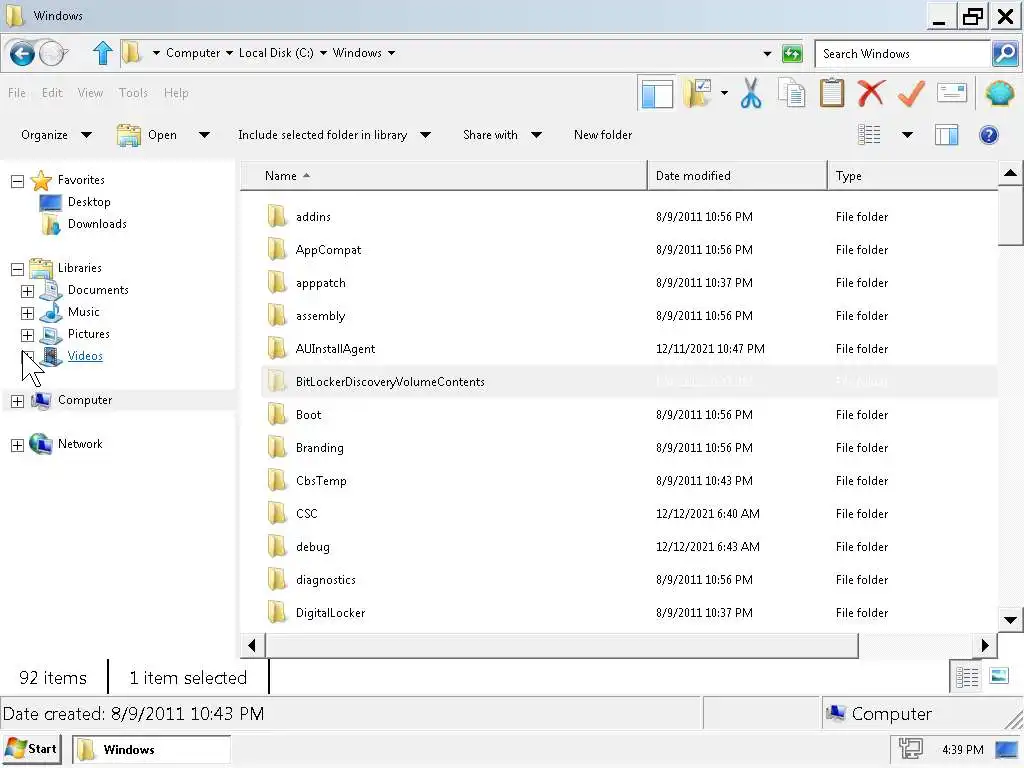The height and width of the screenshot is (768, 1024).
Task: Paste with the clipboard icon
Action: (x=831, y=93)
